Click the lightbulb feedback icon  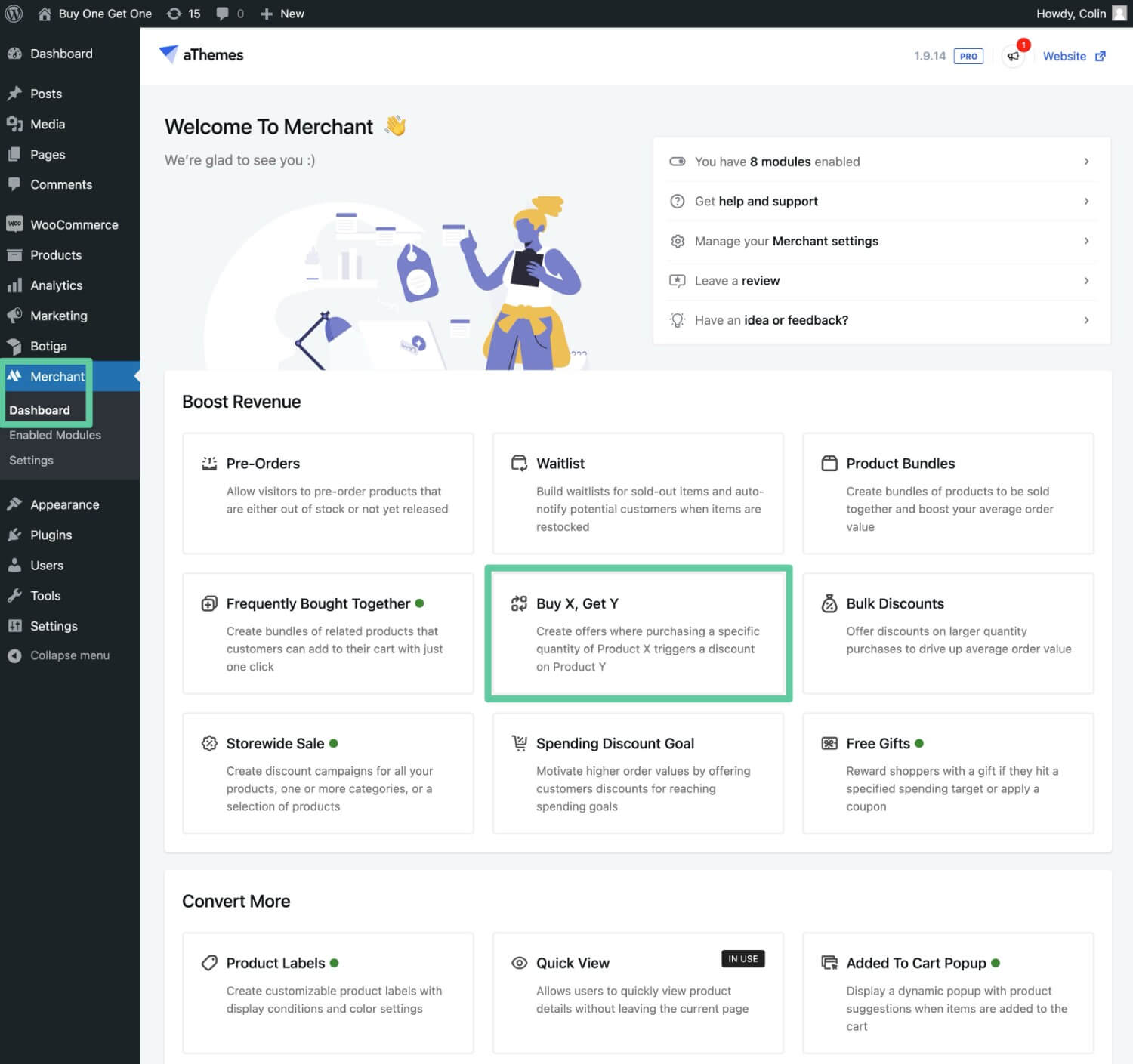pos(678,320)
